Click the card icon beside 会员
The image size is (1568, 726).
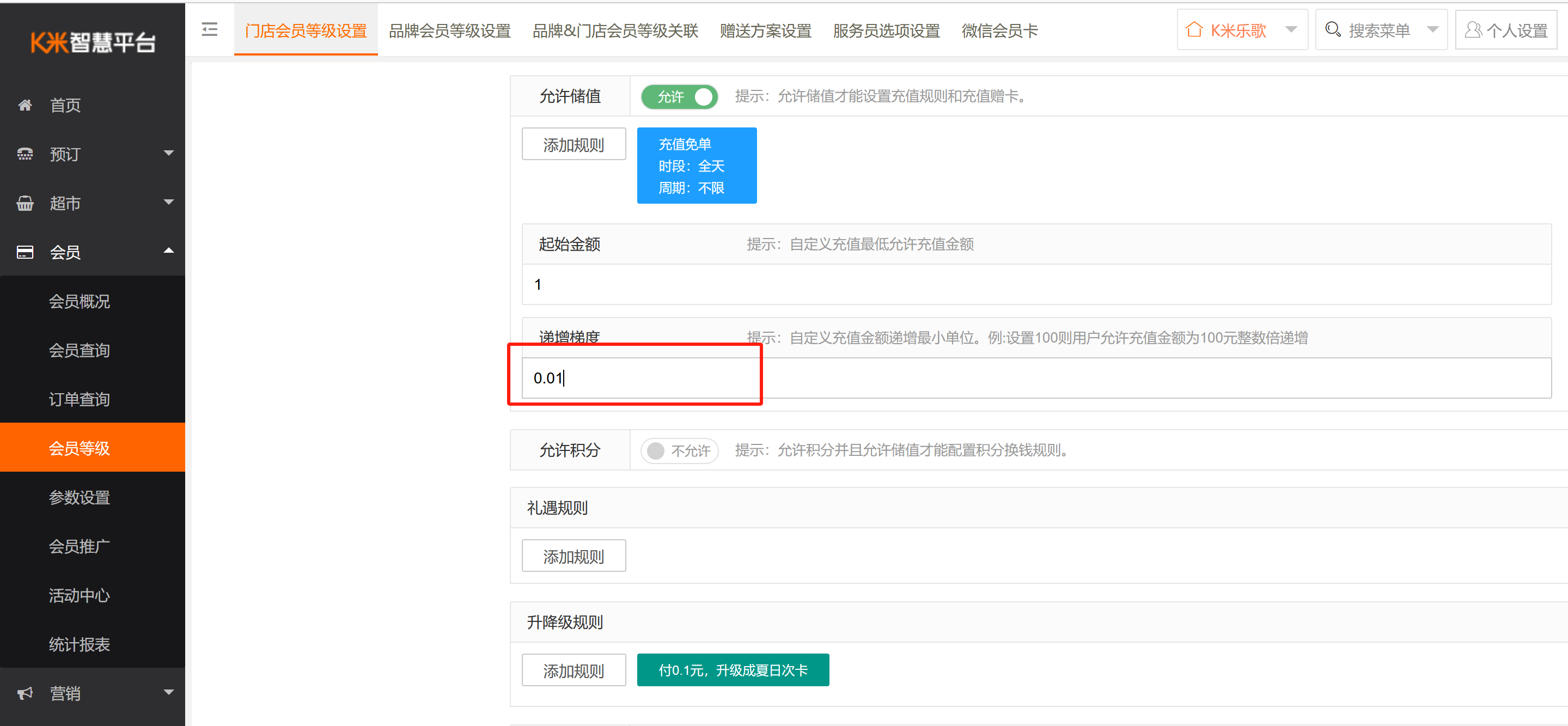tap(25, 252)
